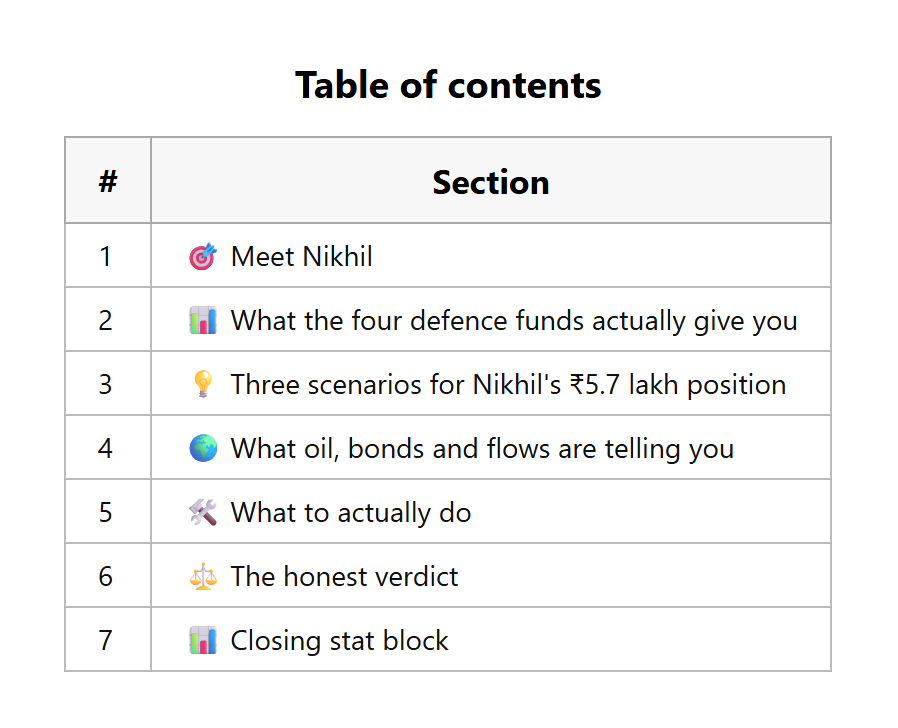Jump to The honest verdict section
This screenshot has width=898, height=728.
(x=344, y=576)
